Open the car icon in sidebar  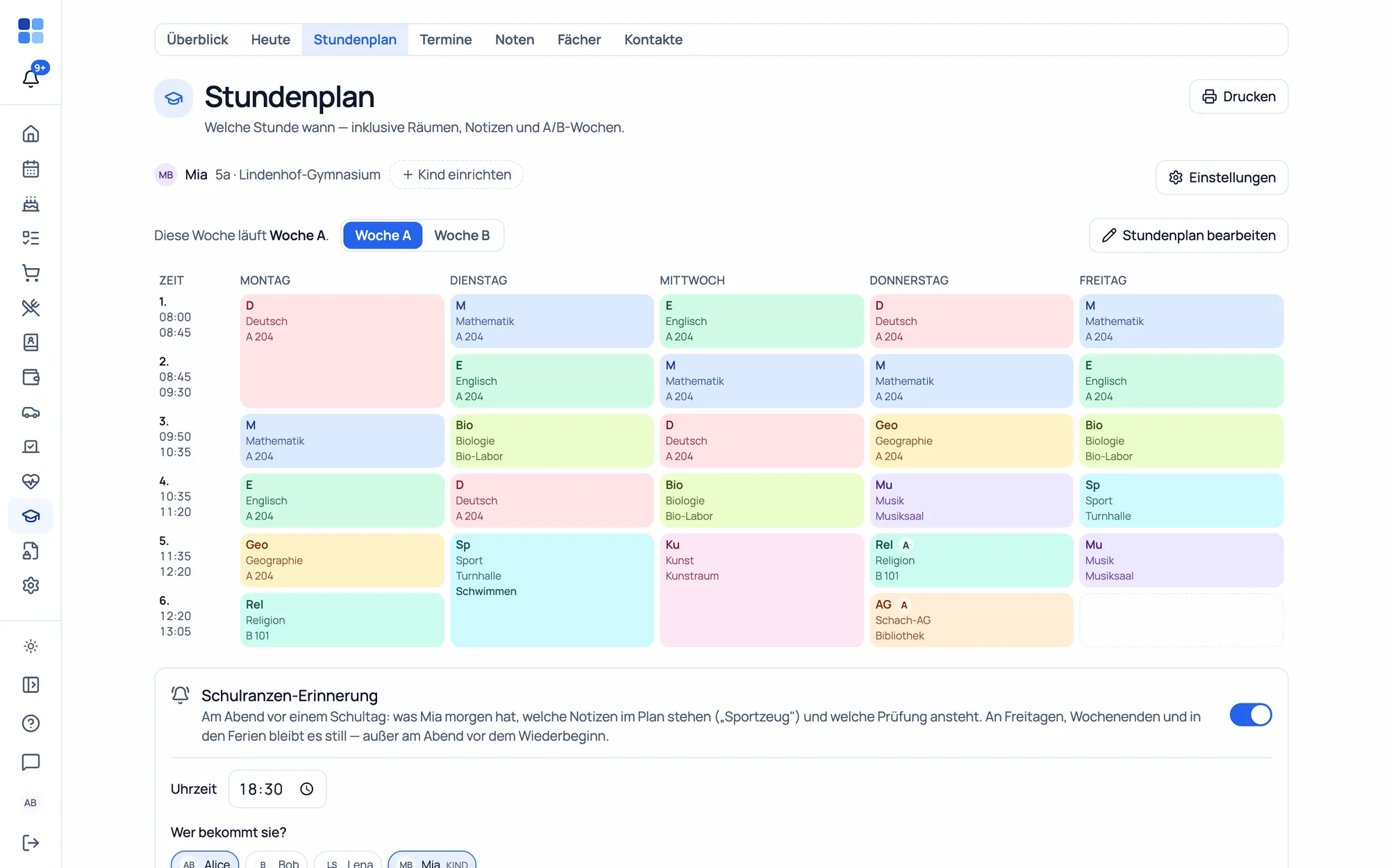pyautogui.click(x=31, y=412)
